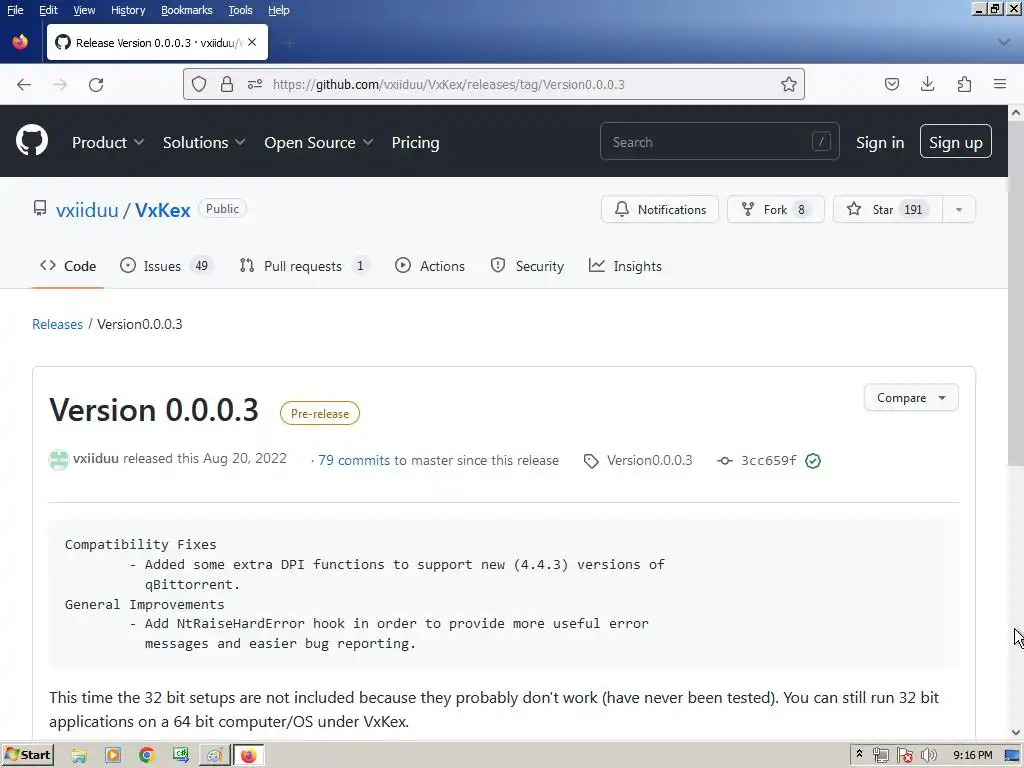Click the network tray icon

pos(880,756)
